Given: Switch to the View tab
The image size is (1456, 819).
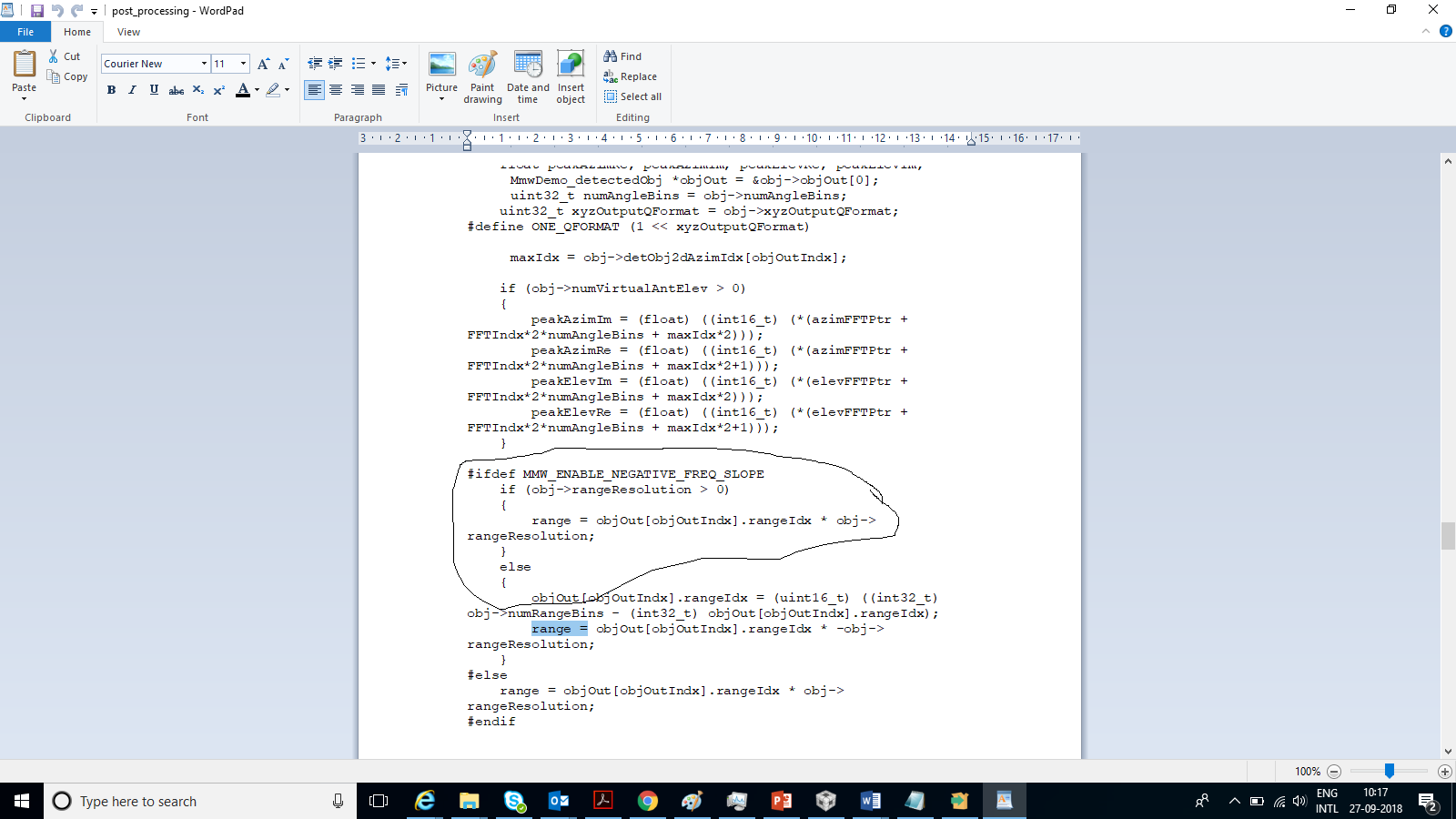Looking at the screenshot, I should (128, 32).
